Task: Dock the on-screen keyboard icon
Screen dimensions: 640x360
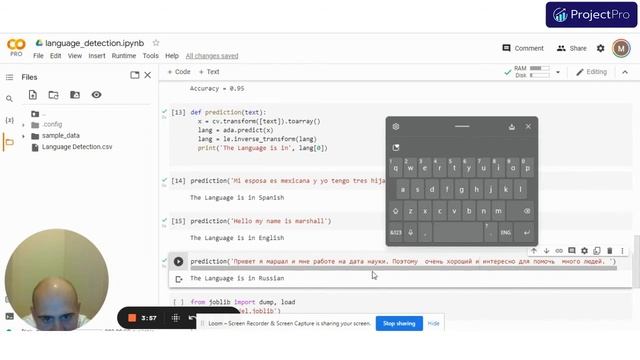Action: click(511, 127)
